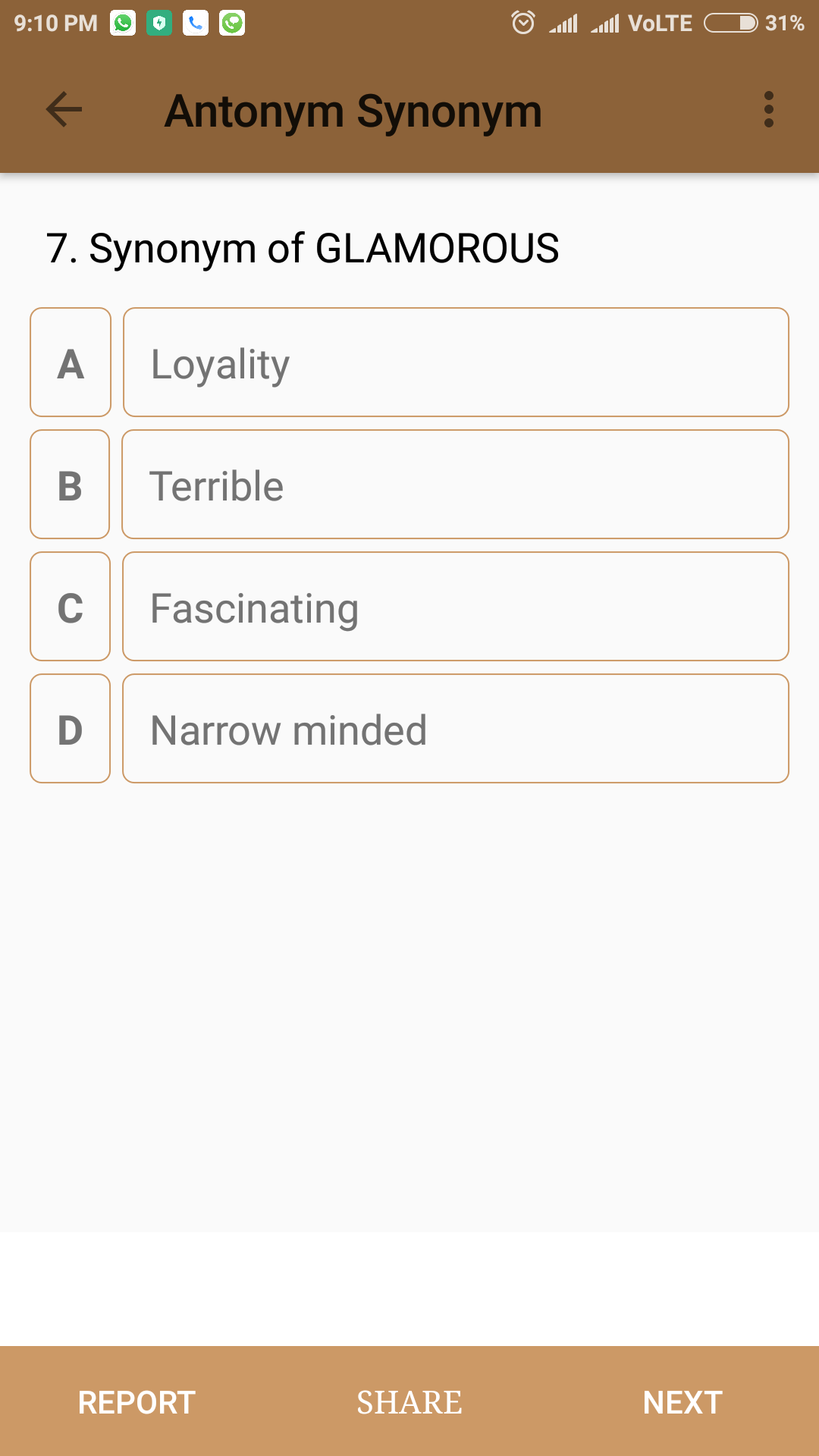Choose the answer "Terrible"
This screenshot has width=819, height=1456.
point(456,485)
